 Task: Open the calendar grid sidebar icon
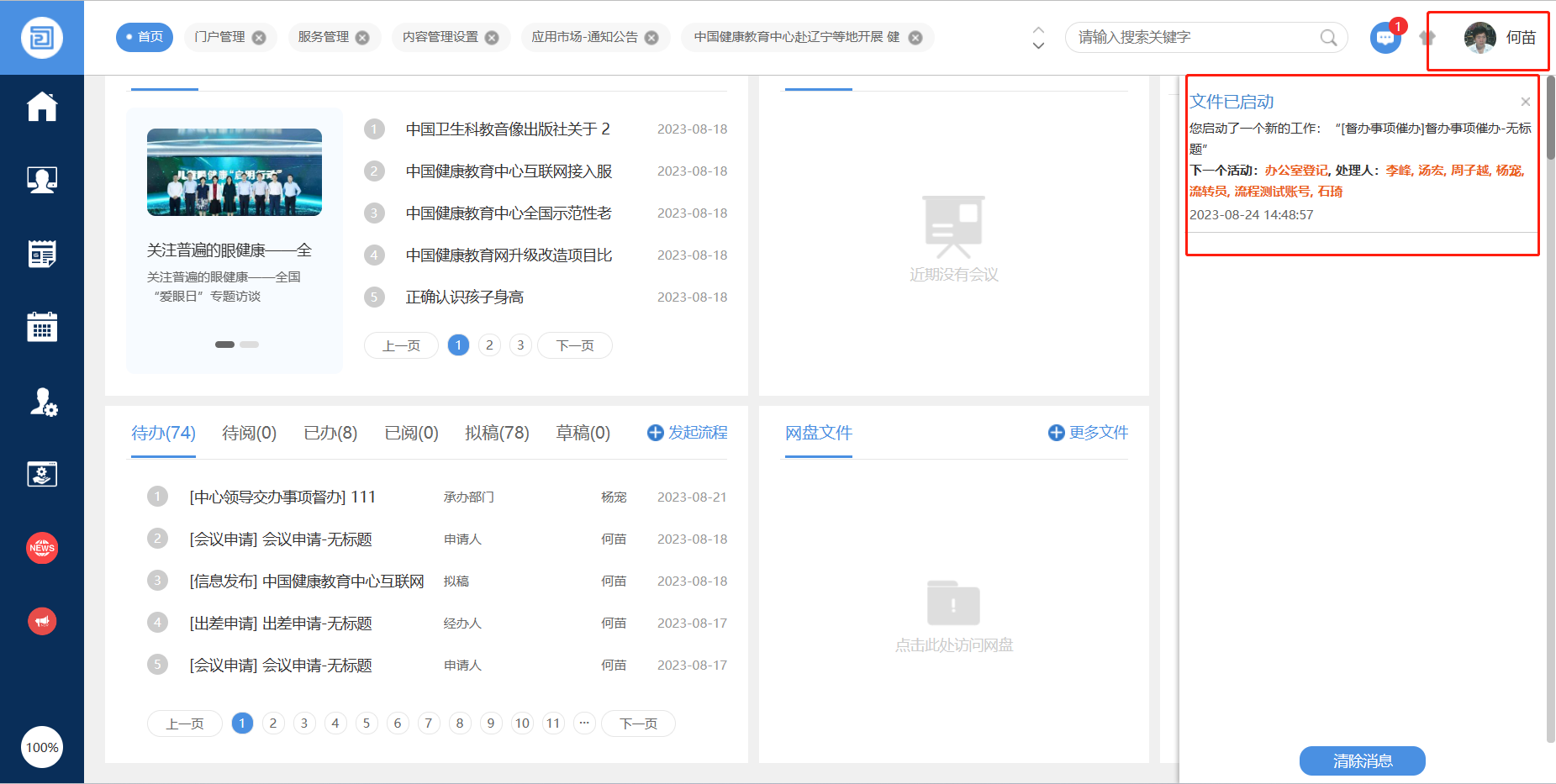coord(42,327)
